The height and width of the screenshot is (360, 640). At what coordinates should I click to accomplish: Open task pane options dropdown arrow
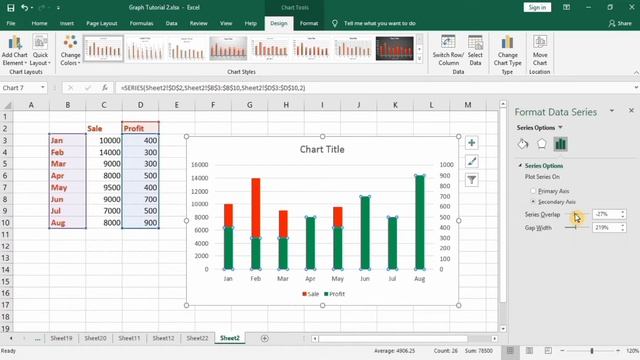coord(612,111)
